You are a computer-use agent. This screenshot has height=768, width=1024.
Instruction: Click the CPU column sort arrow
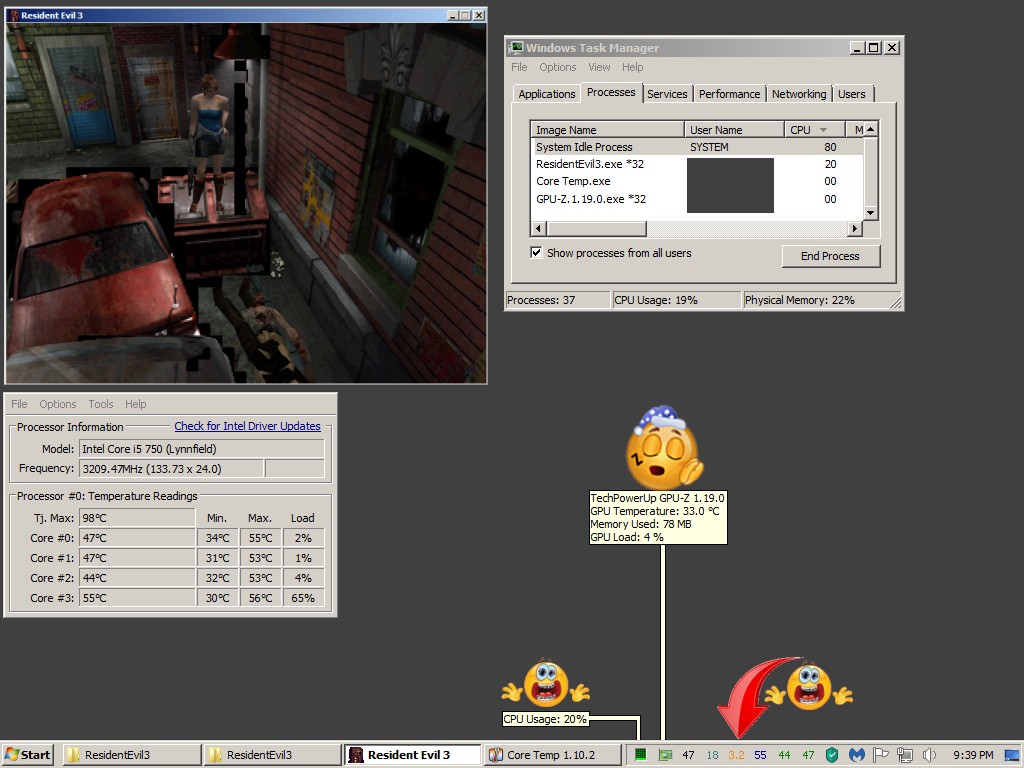823,130
